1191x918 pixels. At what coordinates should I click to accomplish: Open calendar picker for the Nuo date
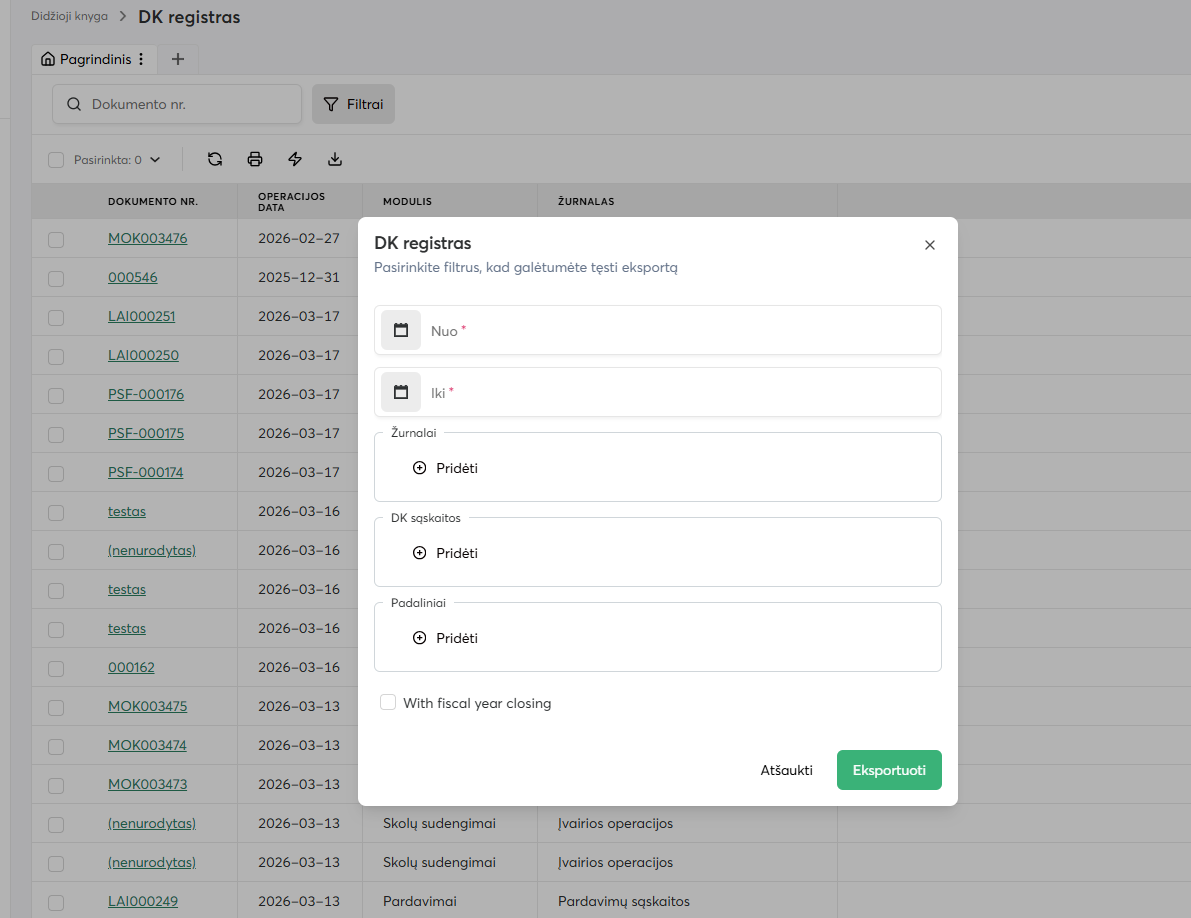pyautogui.click(x=401, y=330)
